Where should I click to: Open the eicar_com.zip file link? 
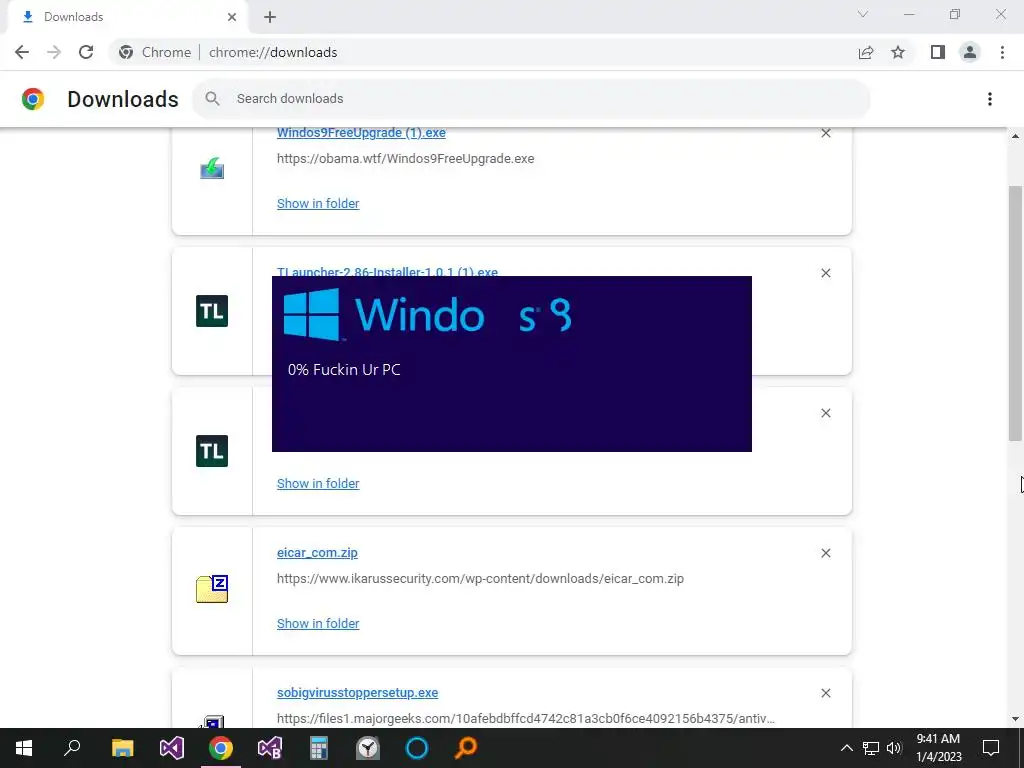point(317,553)
